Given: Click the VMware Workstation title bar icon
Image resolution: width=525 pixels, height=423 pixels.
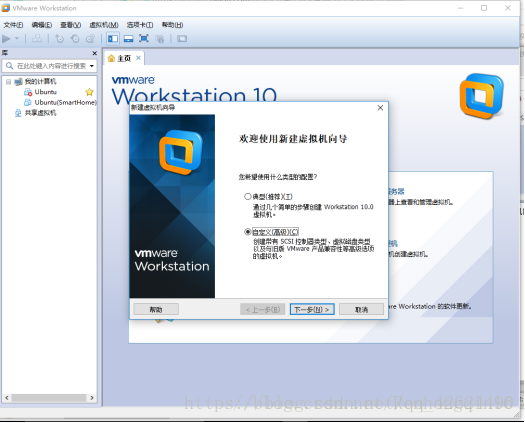Looking at the screenshot, I should (x=6, y=8).
